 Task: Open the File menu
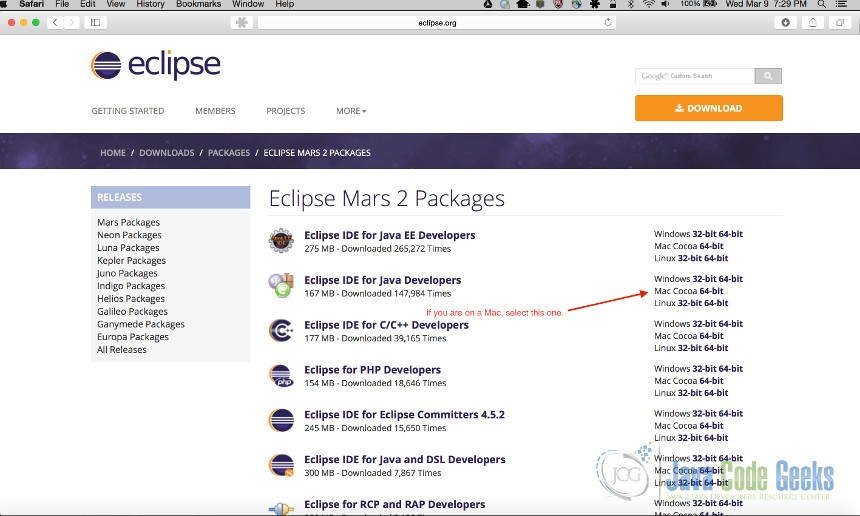(x=62, y=4)
